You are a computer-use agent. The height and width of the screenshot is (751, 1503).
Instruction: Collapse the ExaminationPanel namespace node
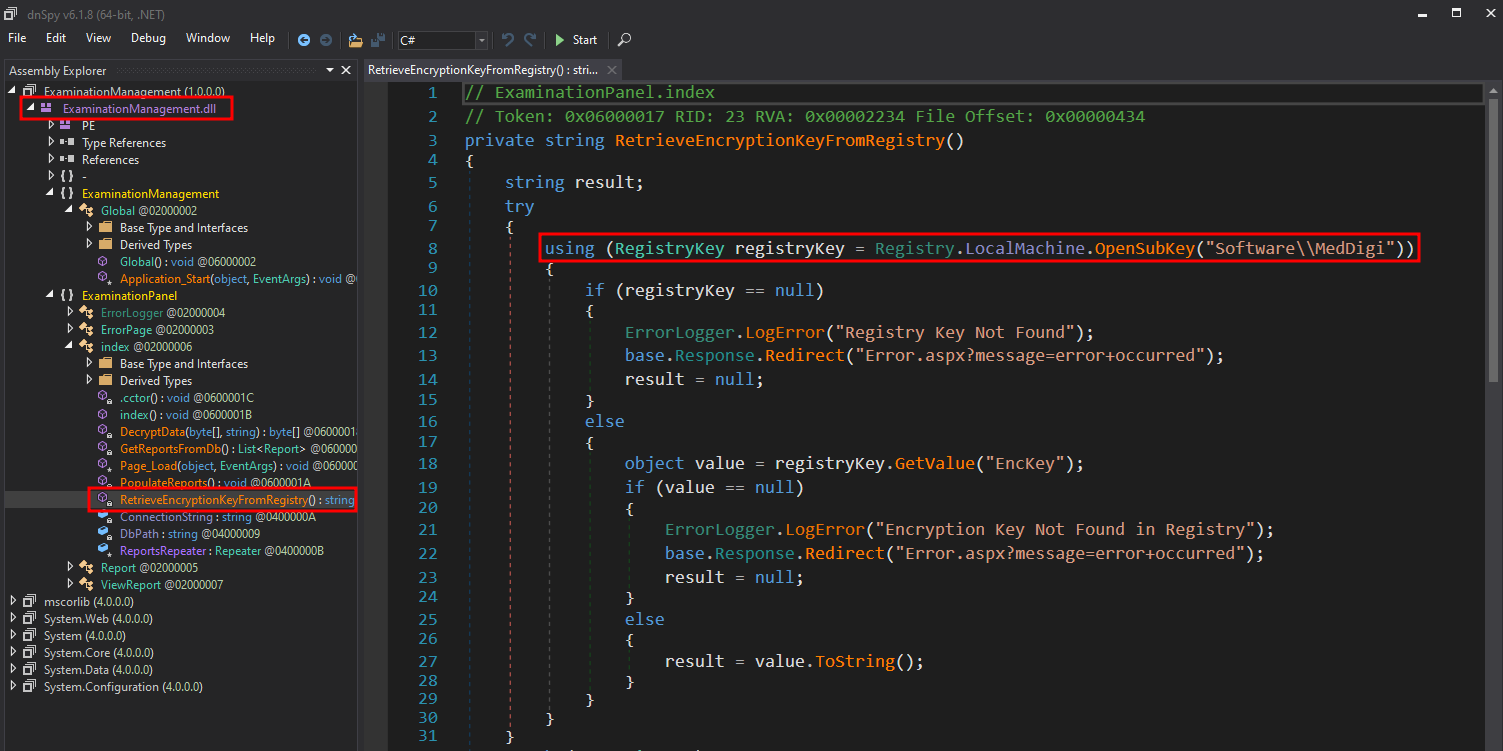click(52, 296)
